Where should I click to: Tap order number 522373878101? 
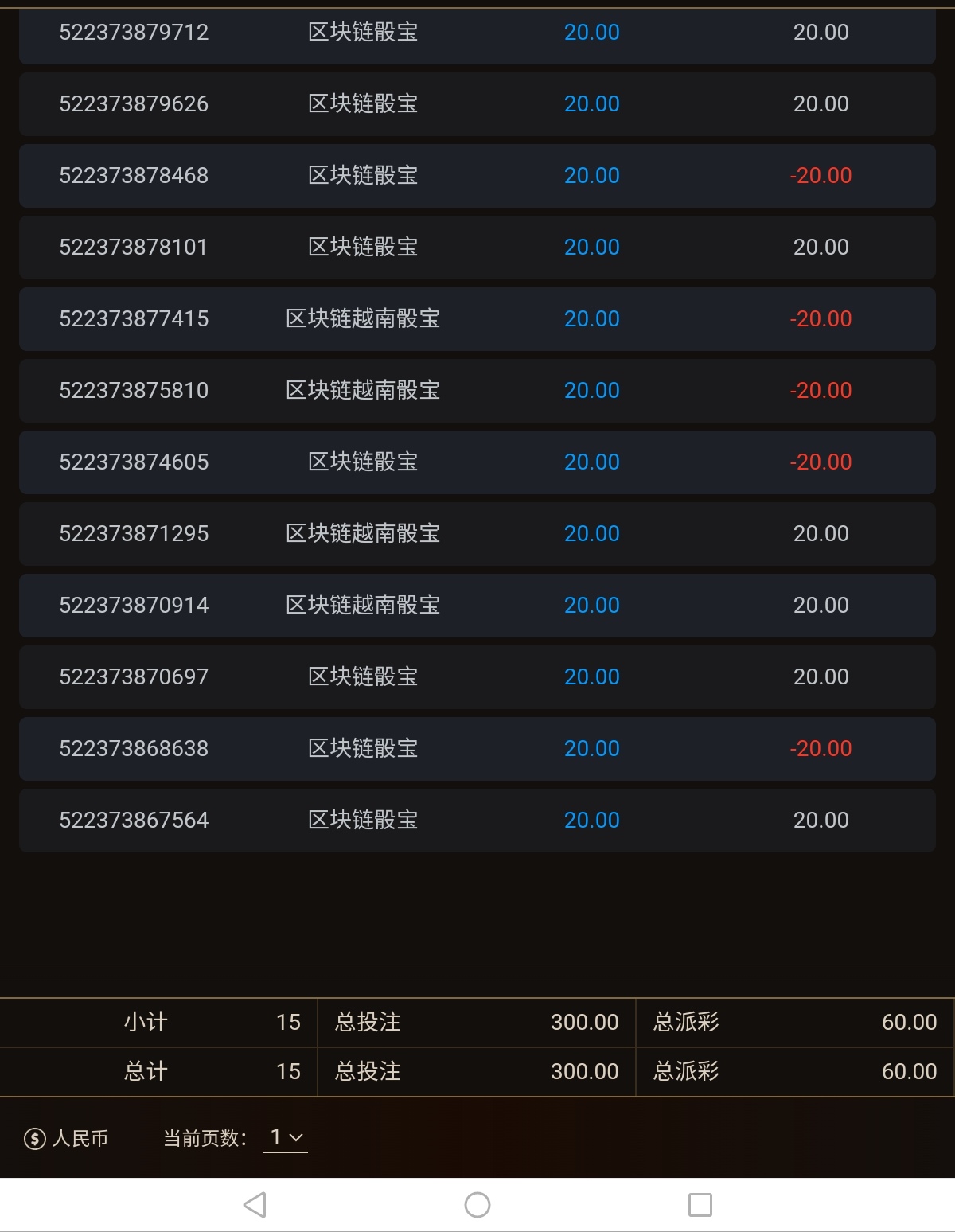[x=134, y=248]
